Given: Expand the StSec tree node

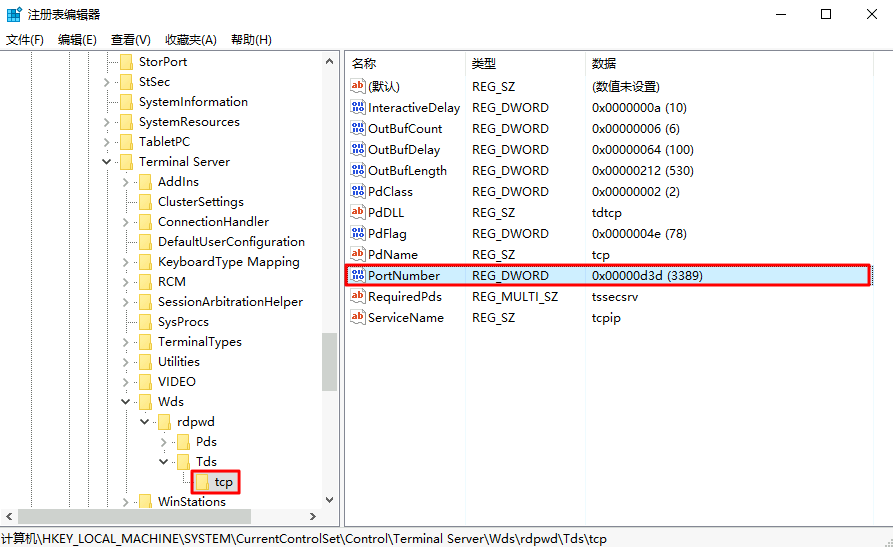Looking at the screenshot, I should tap(106, 82).
